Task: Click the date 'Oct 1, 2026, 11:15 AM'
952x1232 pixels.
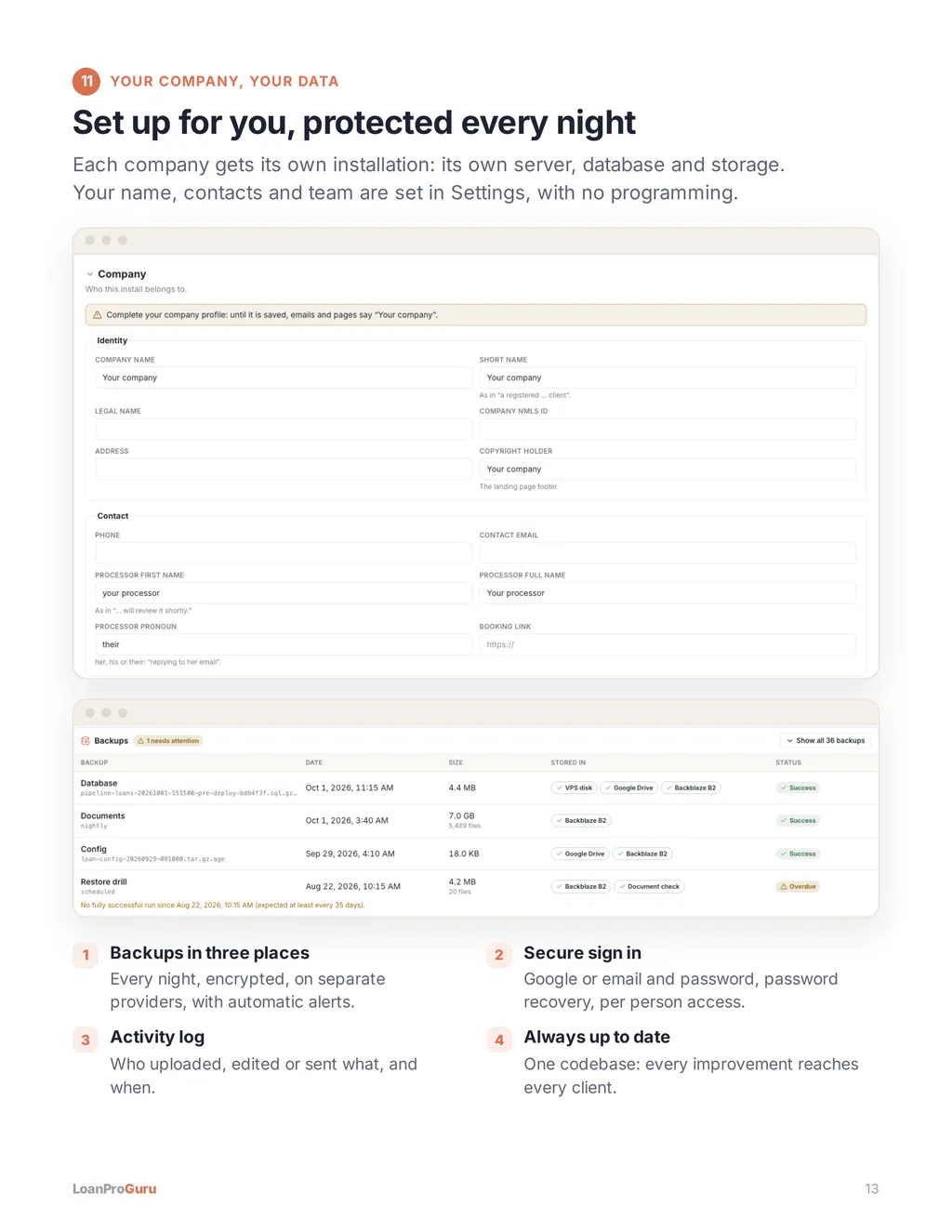Action: click(x=350, y=788)
